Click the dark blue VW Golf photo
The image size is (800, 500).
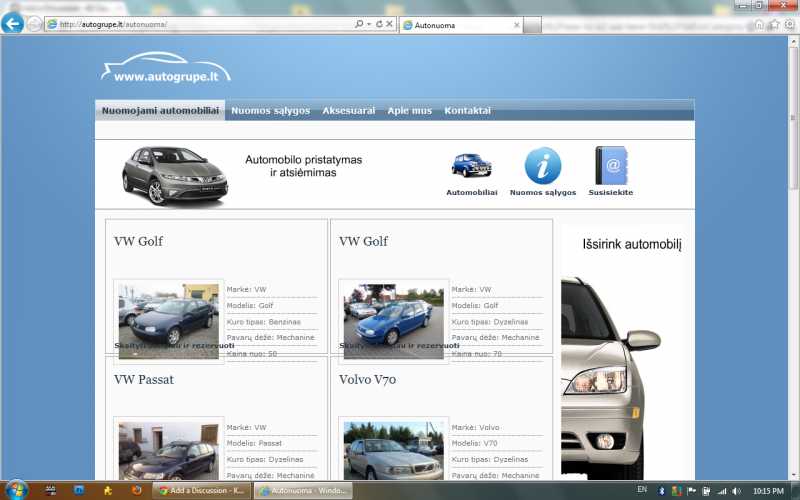(x=169, y=321)
